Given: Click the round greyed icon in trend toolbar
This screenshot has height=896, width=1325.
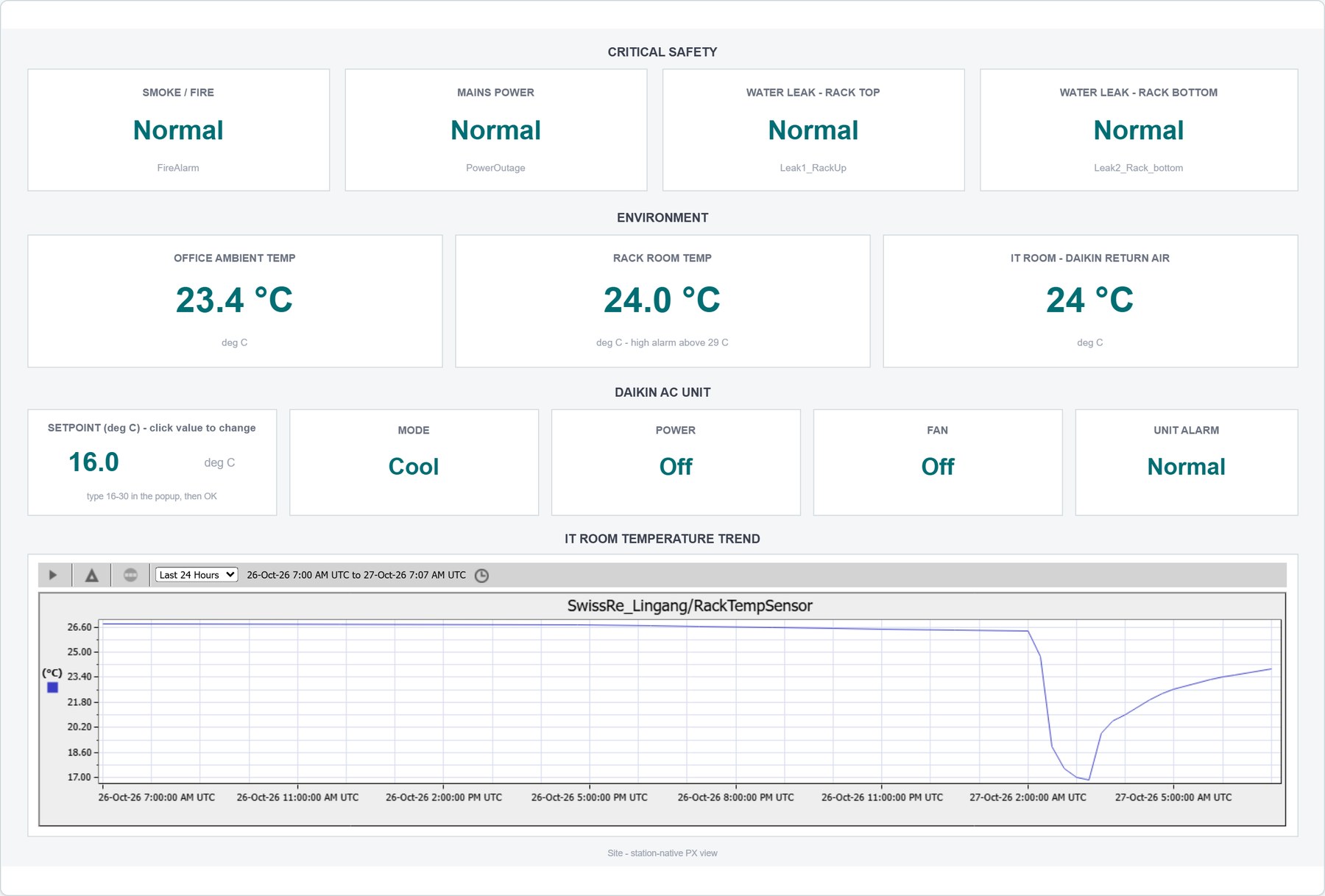Looking at the screenshot, I should [x=131, y=575].
